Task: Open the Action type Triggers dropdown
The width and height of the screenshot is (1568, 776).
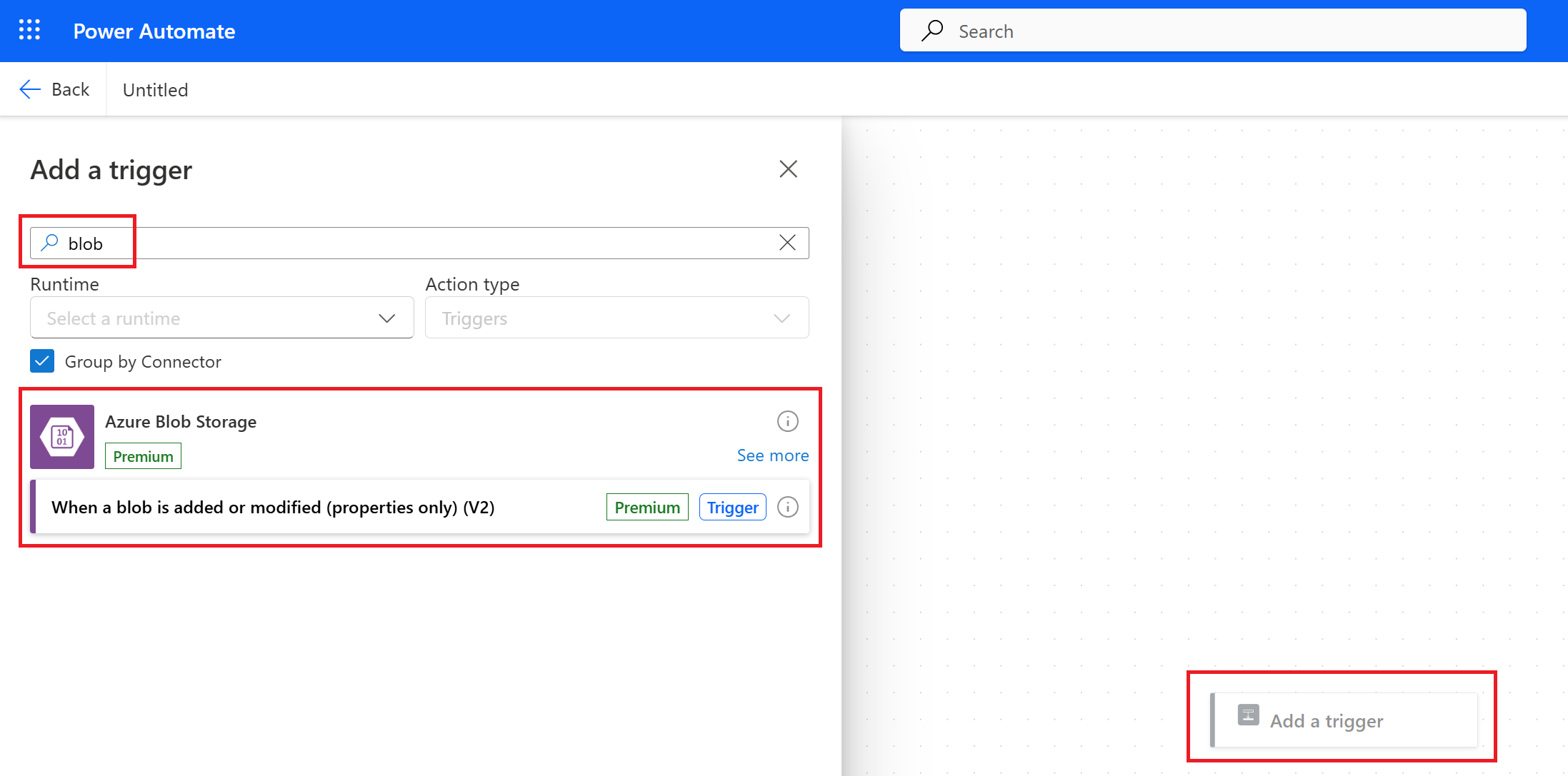Action: [616, 318]
